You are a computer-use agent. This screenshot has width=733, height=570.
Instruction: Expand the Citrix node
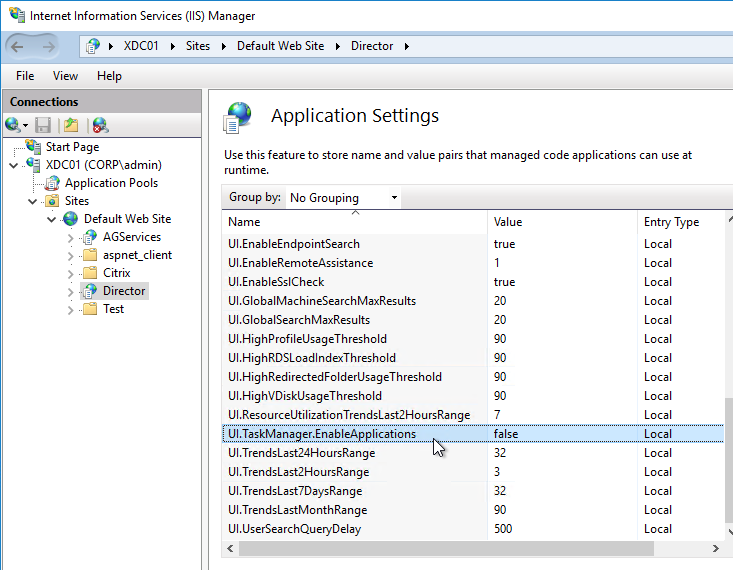(71, 274)
